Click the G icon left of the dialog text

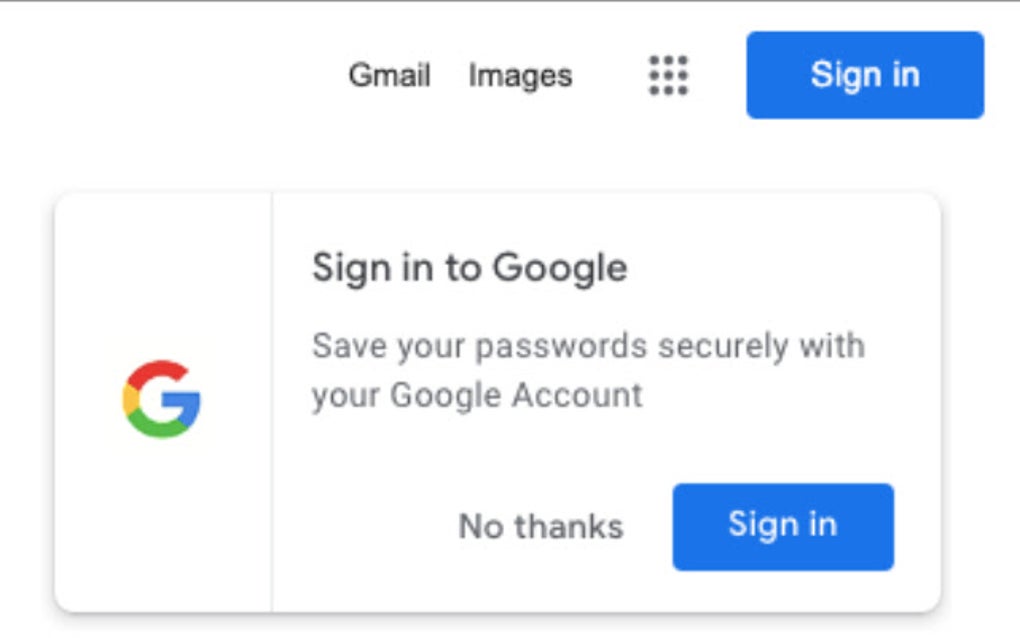162,399
